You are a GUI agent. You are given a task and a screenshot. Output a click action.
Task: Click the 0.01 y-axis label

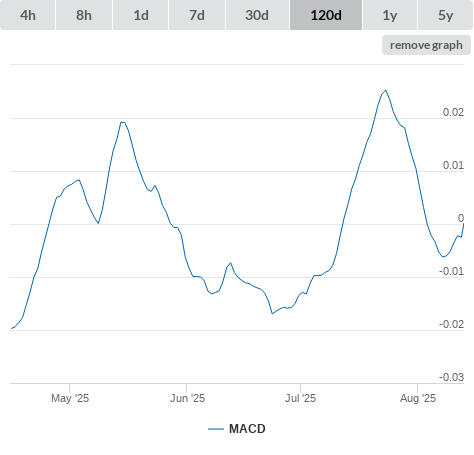click(453, 165)
